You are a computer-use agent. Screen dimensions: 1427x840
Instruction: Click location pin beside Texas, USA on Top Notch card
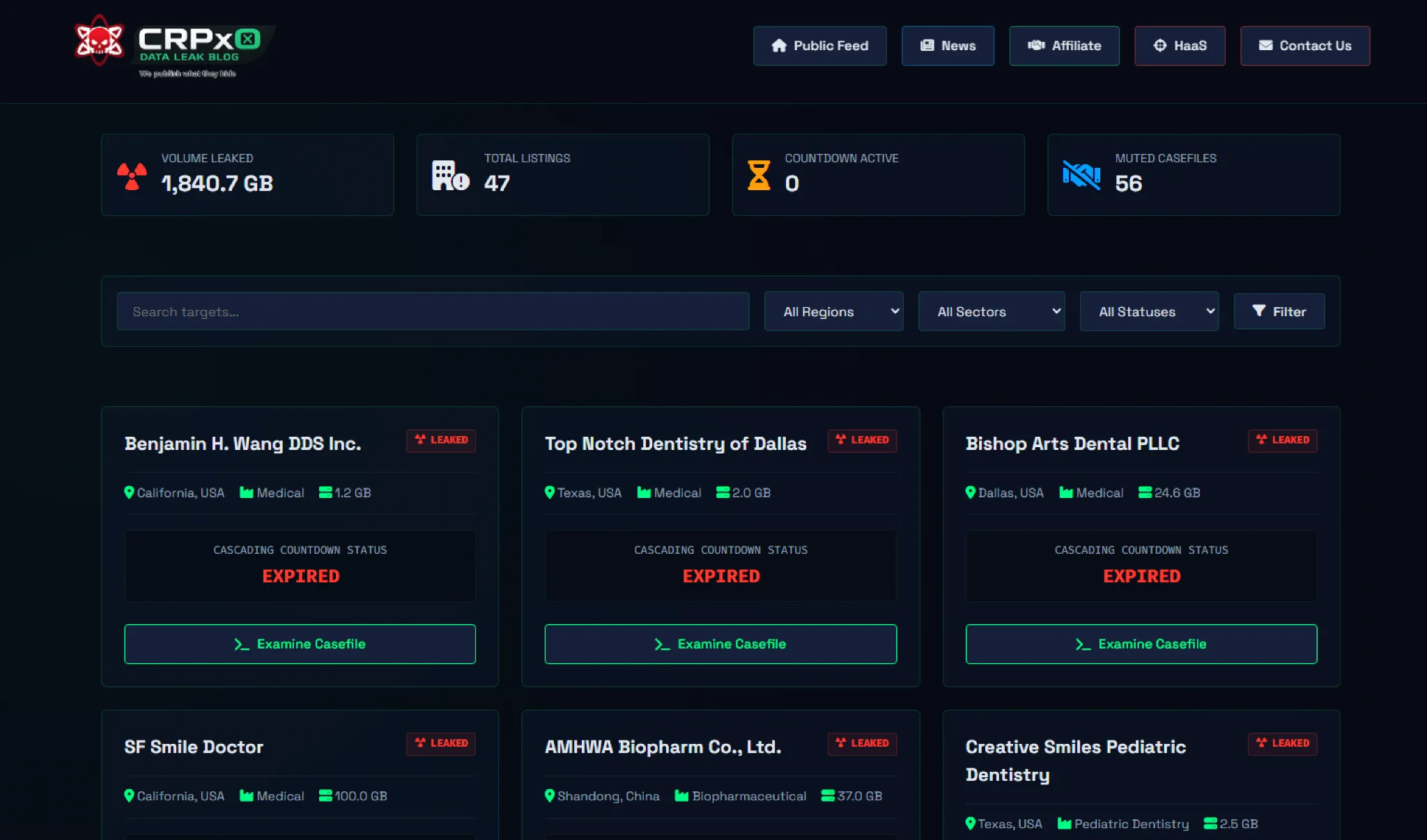click(550, 492)
